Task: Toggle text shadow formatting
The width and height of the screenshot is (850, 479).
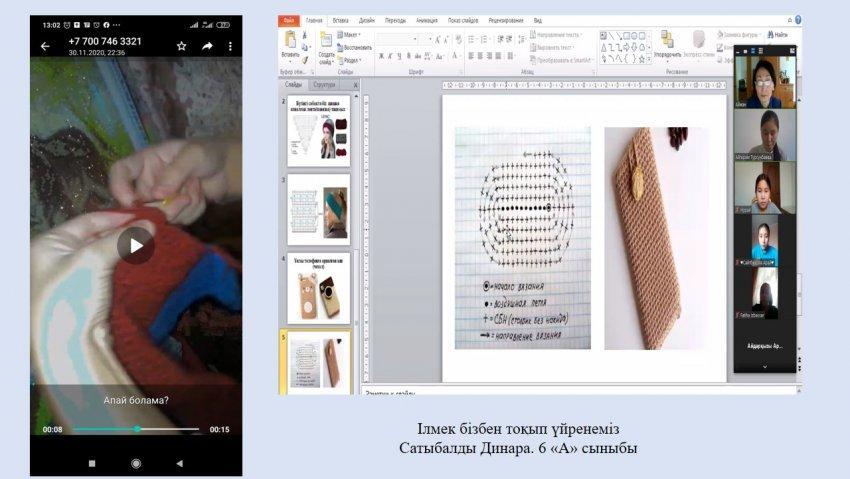Action: (409, 56)
